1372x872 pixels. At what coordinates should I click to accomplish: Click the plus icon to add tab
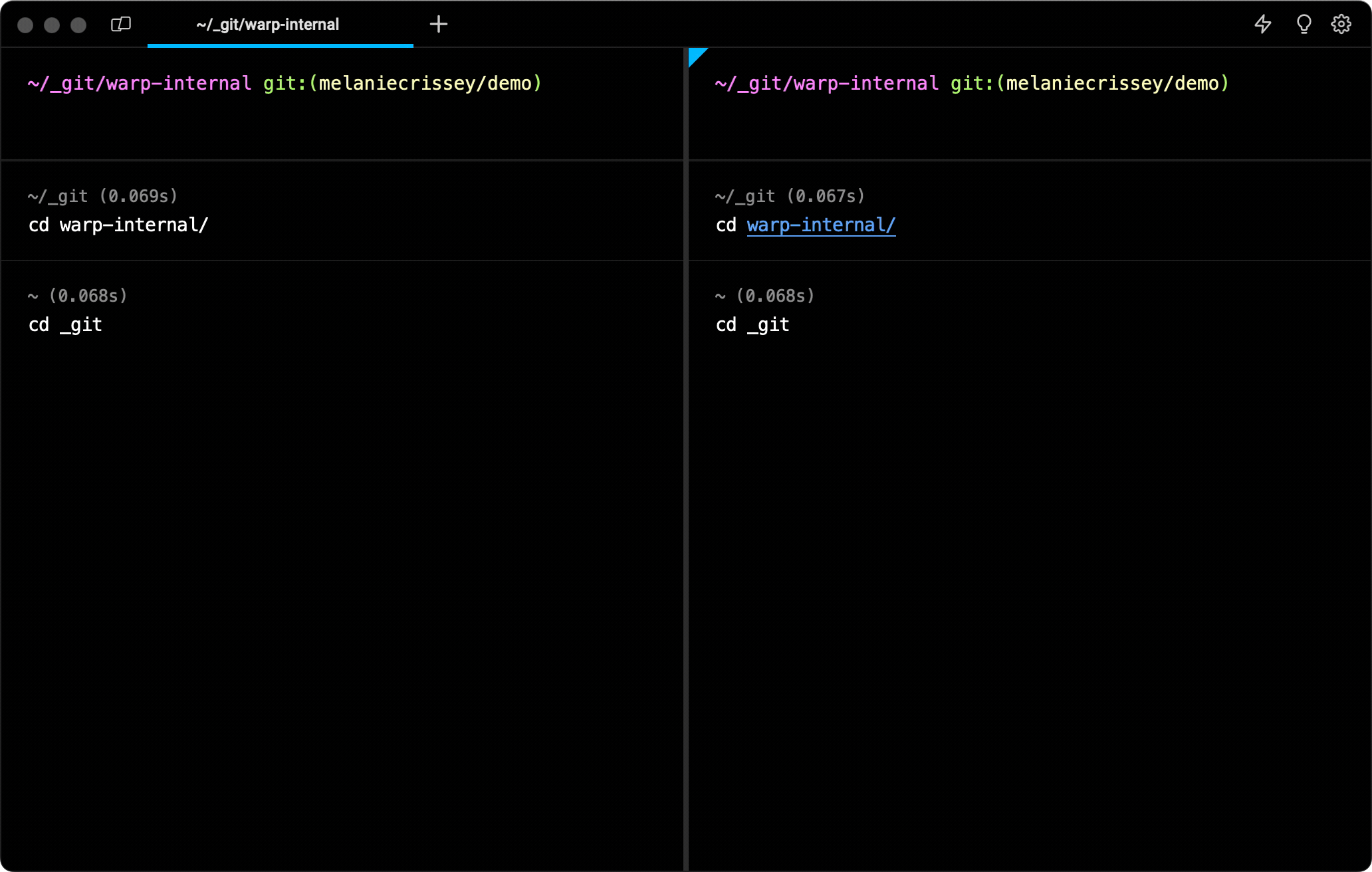pyautogui.click(x=438, y=25)
